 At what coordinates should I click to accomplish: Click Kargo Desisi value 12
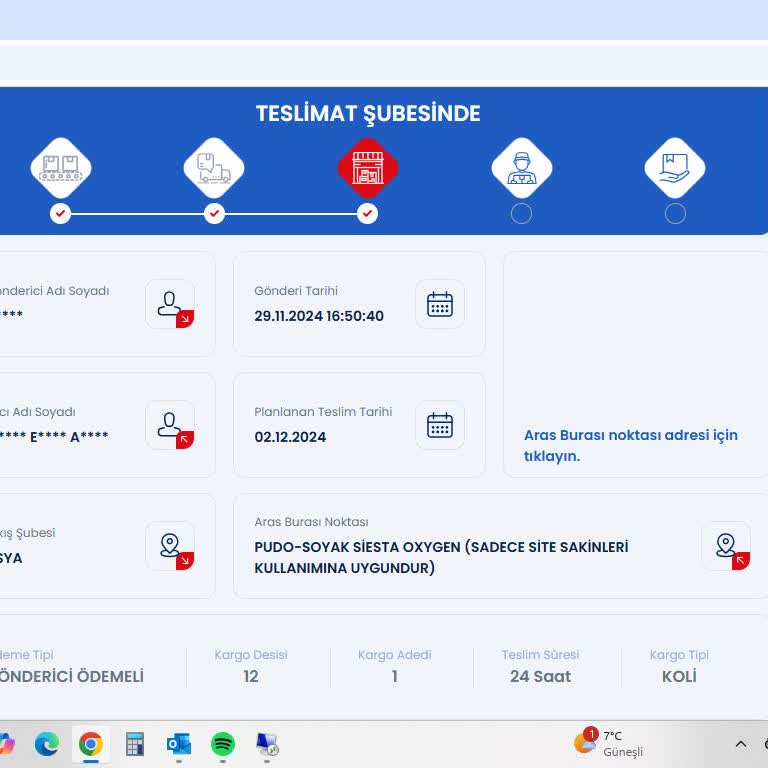coord(251,676)
